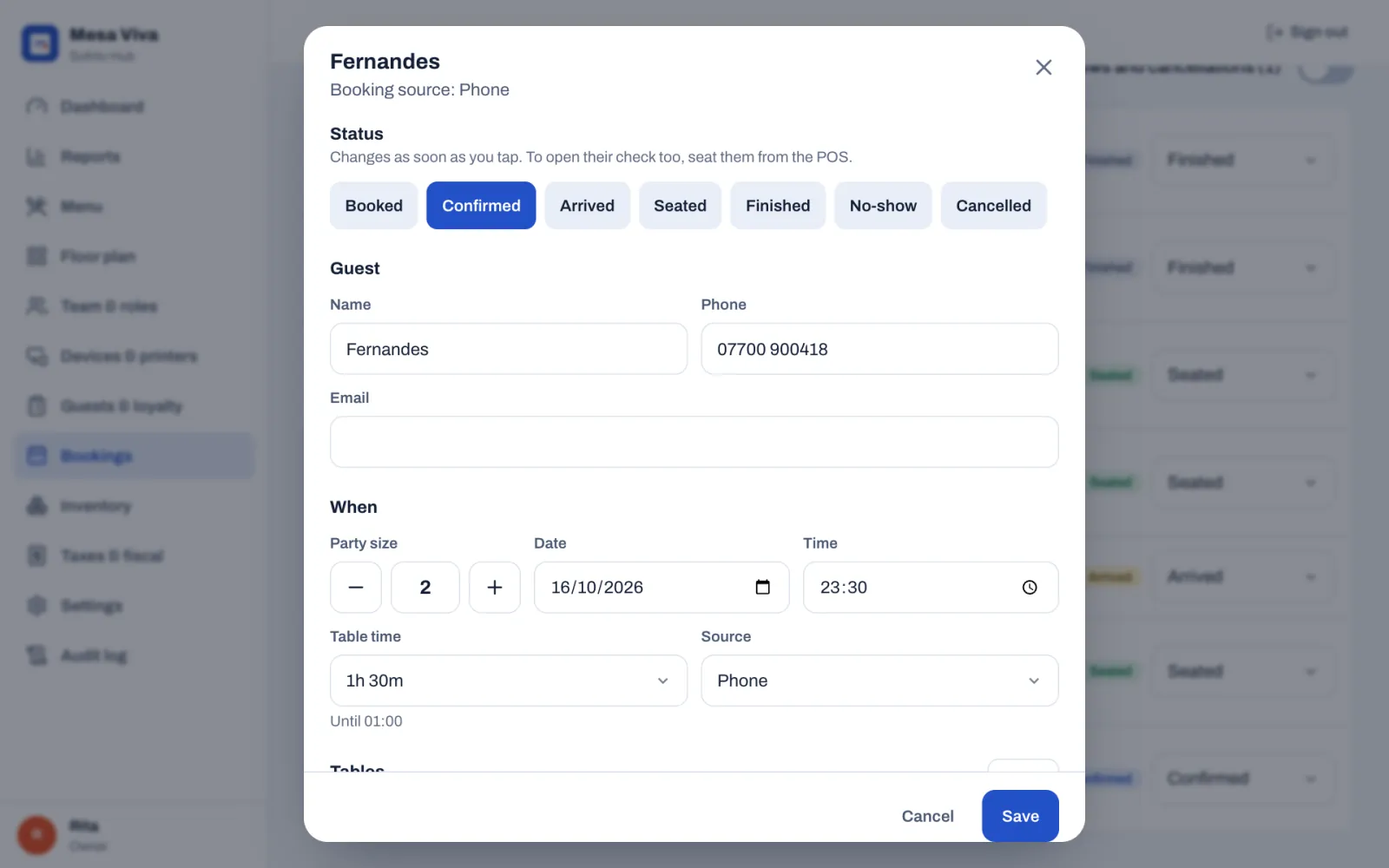Click the Mesa Viva logo
This screenshot has height=868, width=1389.
pyautogui.click(x=40, y=43)
